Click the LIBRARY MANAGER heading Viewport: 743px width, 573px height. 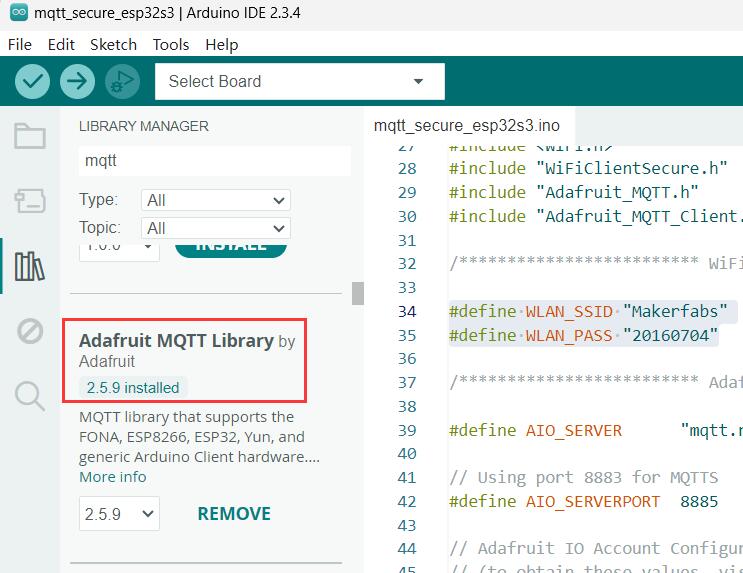tap(144, 126)
